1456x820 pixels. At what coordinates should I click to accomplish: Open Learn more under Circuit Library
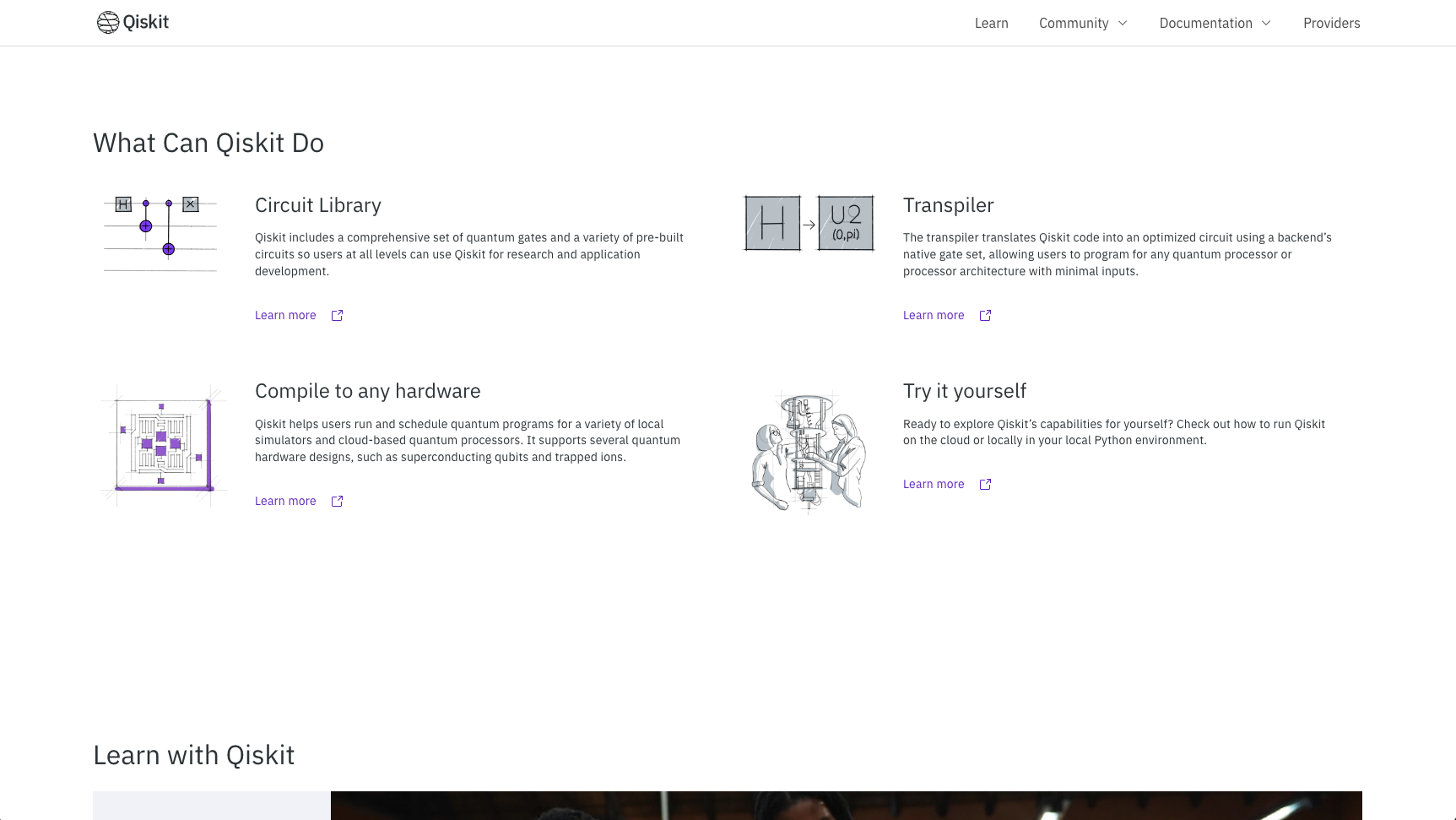coord(285,315)
